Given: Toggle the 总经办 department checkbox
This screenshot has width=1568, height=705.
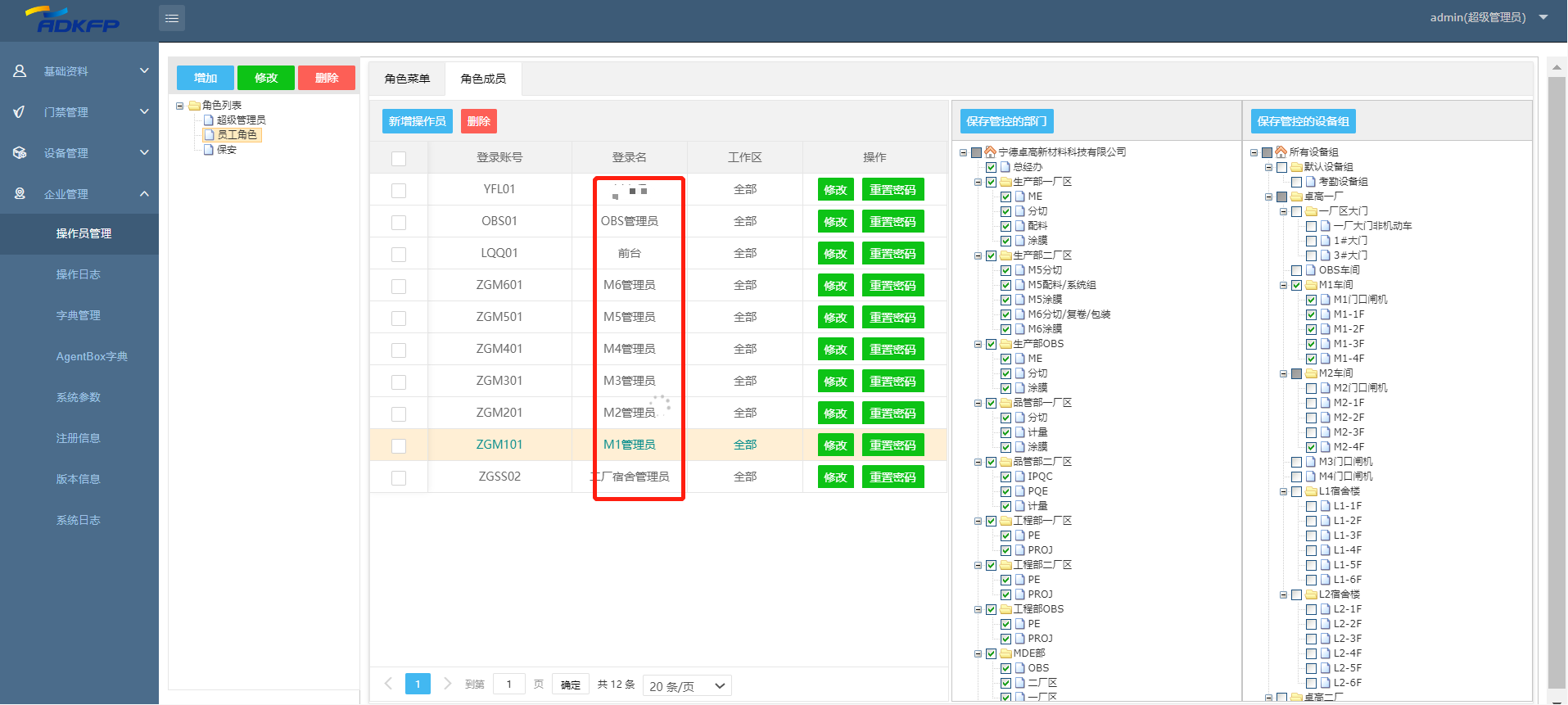Looking at the screenshot, I should coord(991,167).
